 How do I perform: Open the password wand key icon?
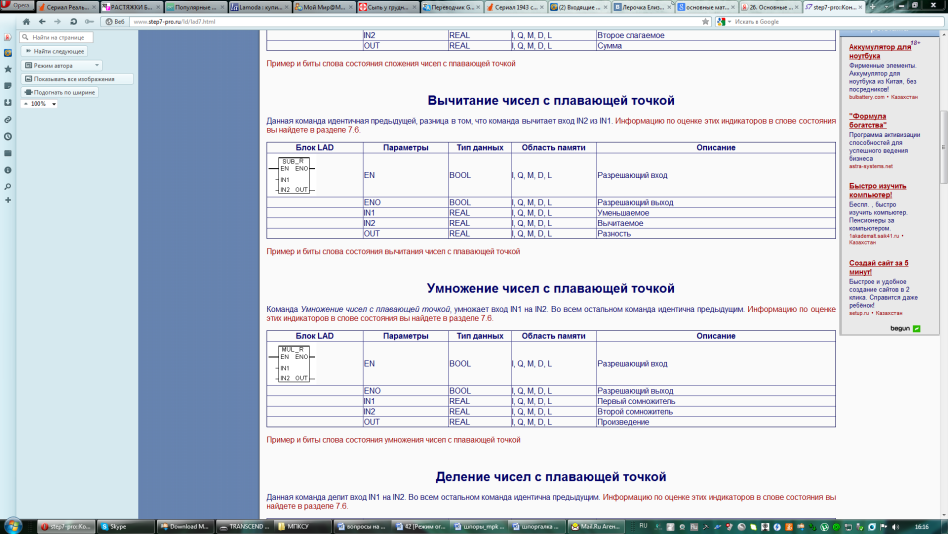tap(89, 22)
